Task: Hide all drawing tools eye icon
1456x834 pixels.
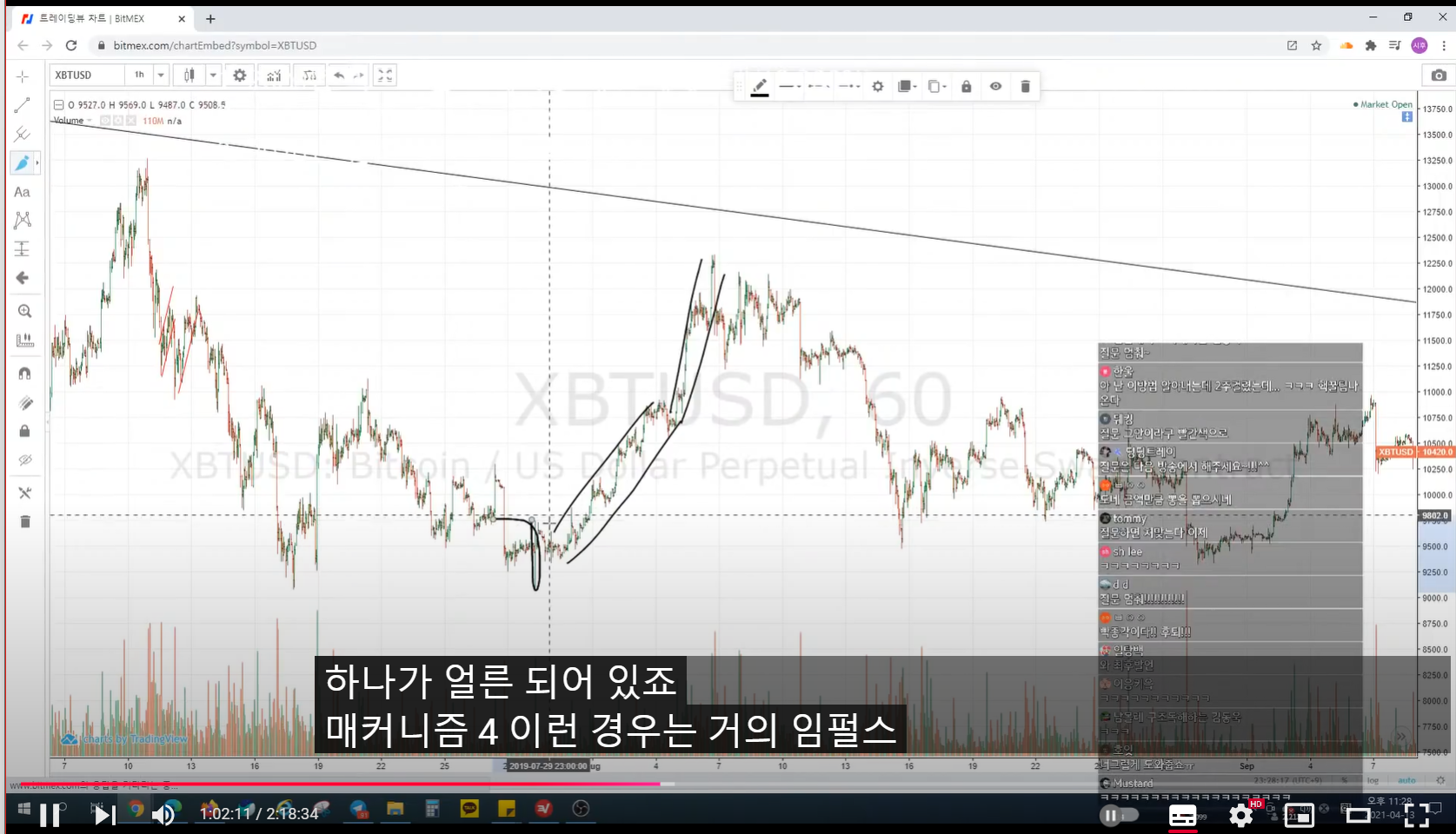Action: [24, 460]
